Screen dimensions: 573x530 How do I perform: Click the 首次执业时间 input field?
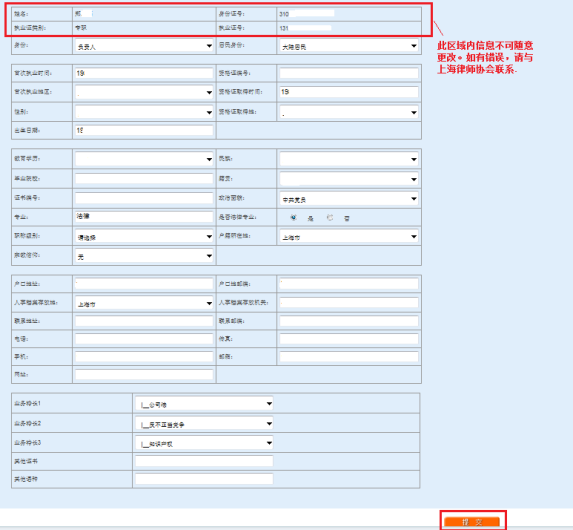pos(144,73)
